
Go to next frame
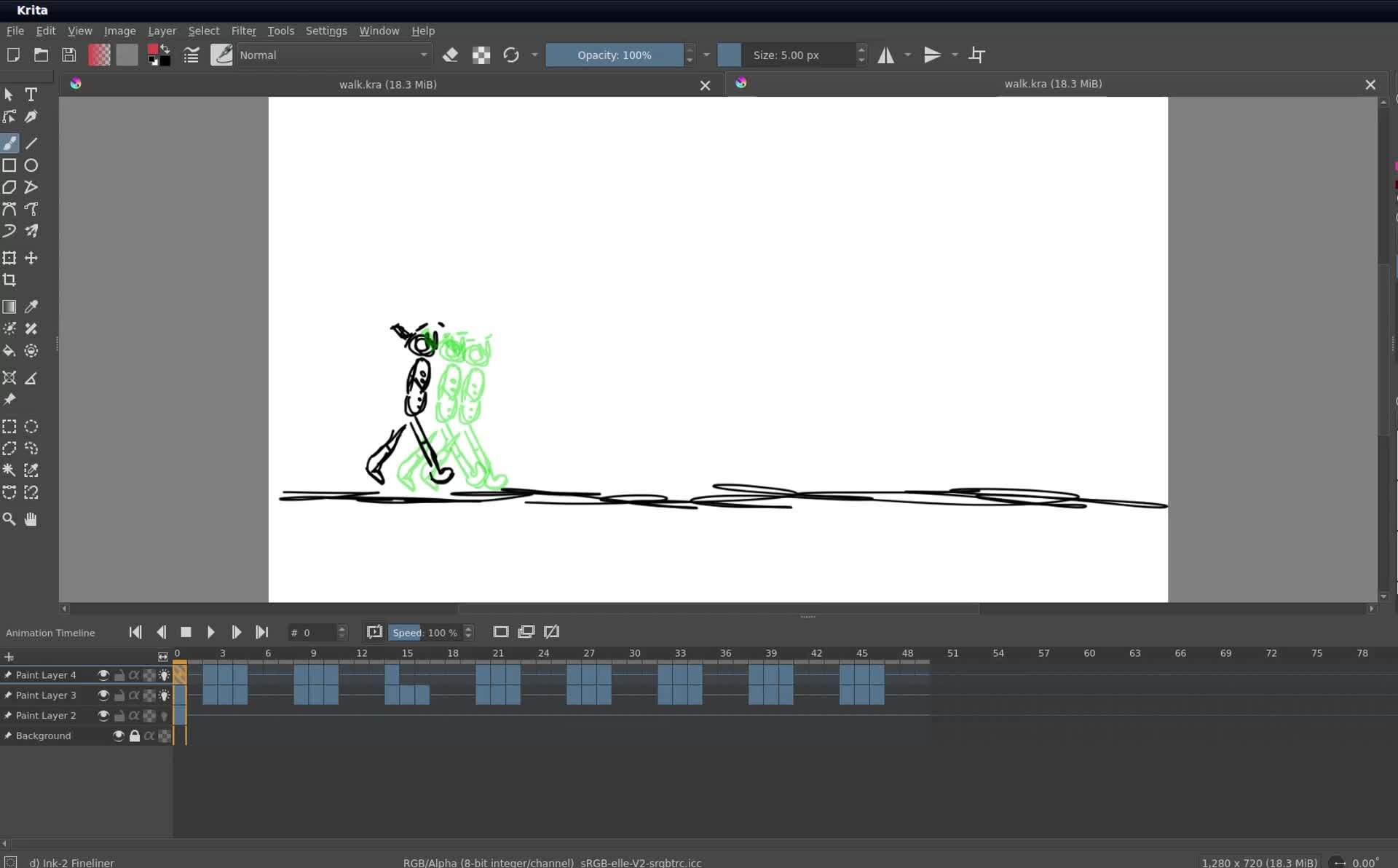236,632
